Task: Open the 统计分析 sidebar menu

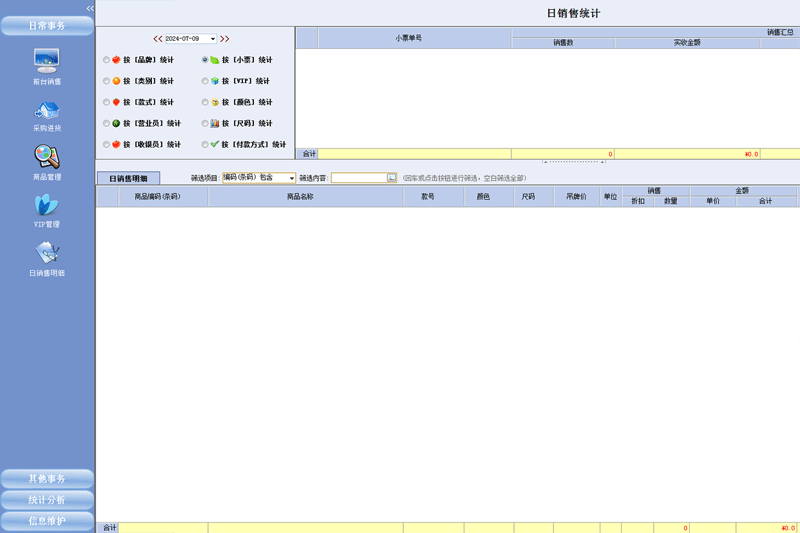Action: pyautogui.click(x=47, y=499)
